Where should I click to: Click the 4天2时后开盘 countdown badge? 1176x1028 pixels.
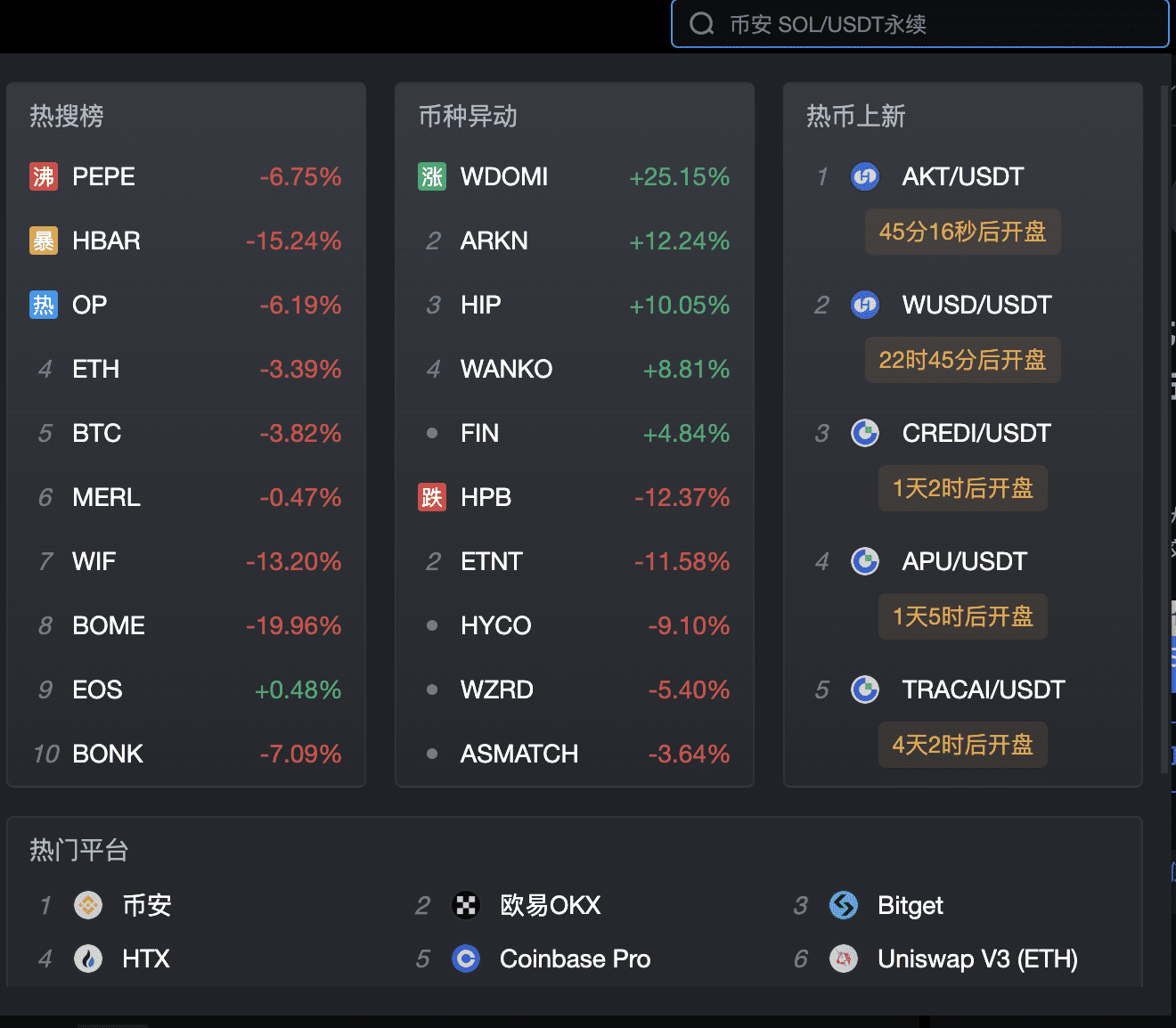click(963, 745)
